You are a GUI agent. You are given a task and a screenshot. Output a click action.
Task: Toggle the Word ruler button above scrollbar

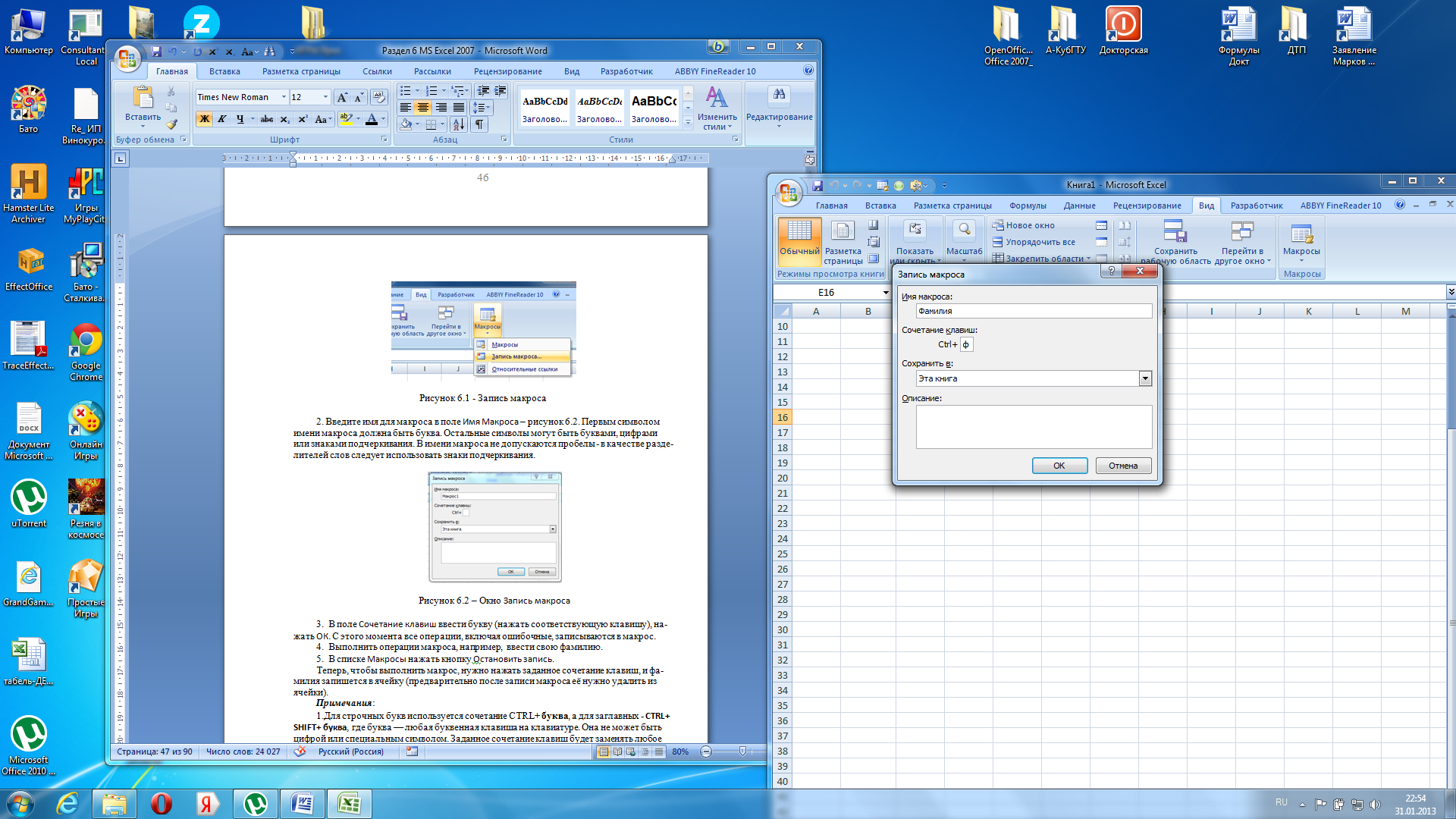[x=810, y=158]
